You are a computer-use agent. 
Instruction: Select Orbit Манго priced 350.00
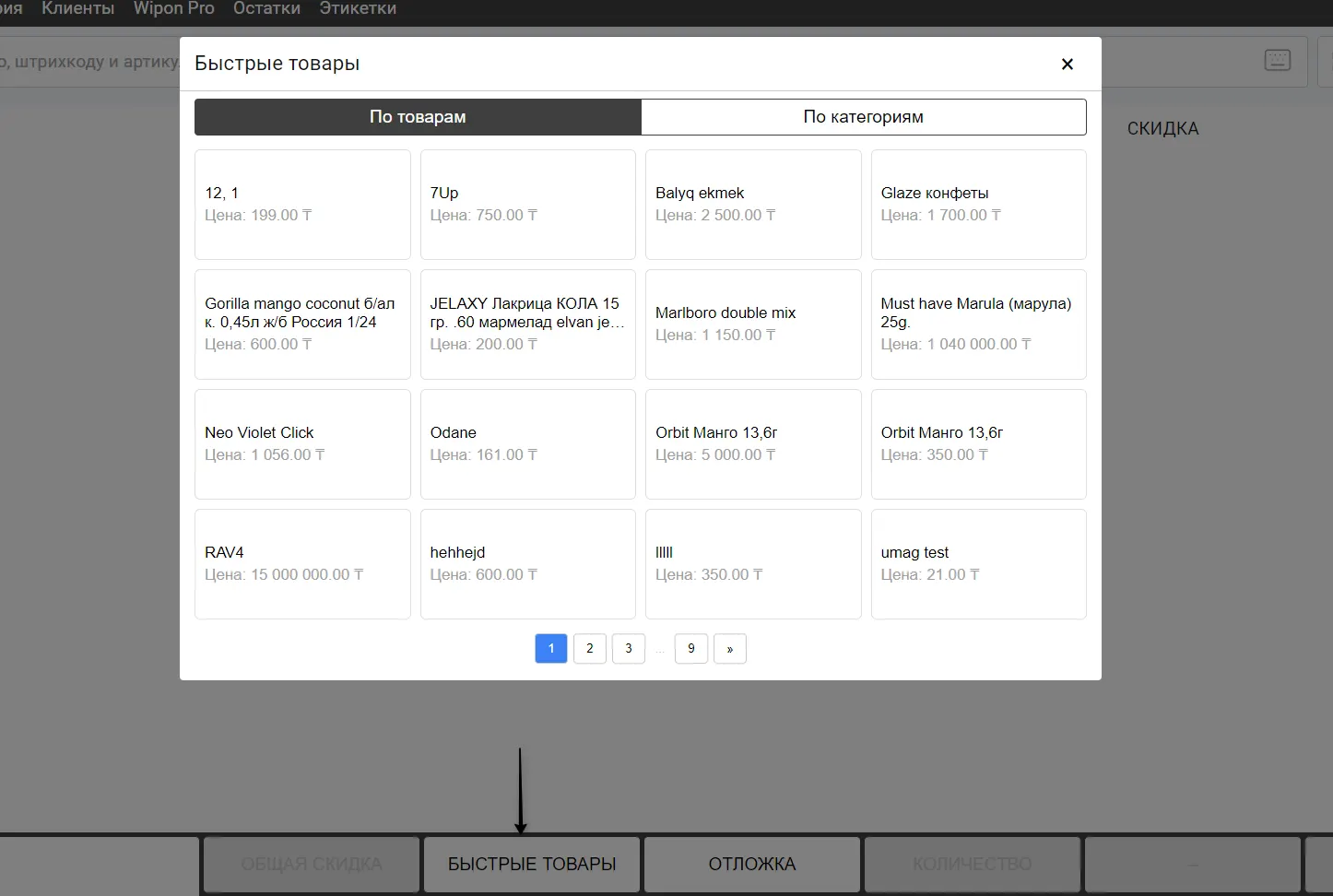point(978,444)
